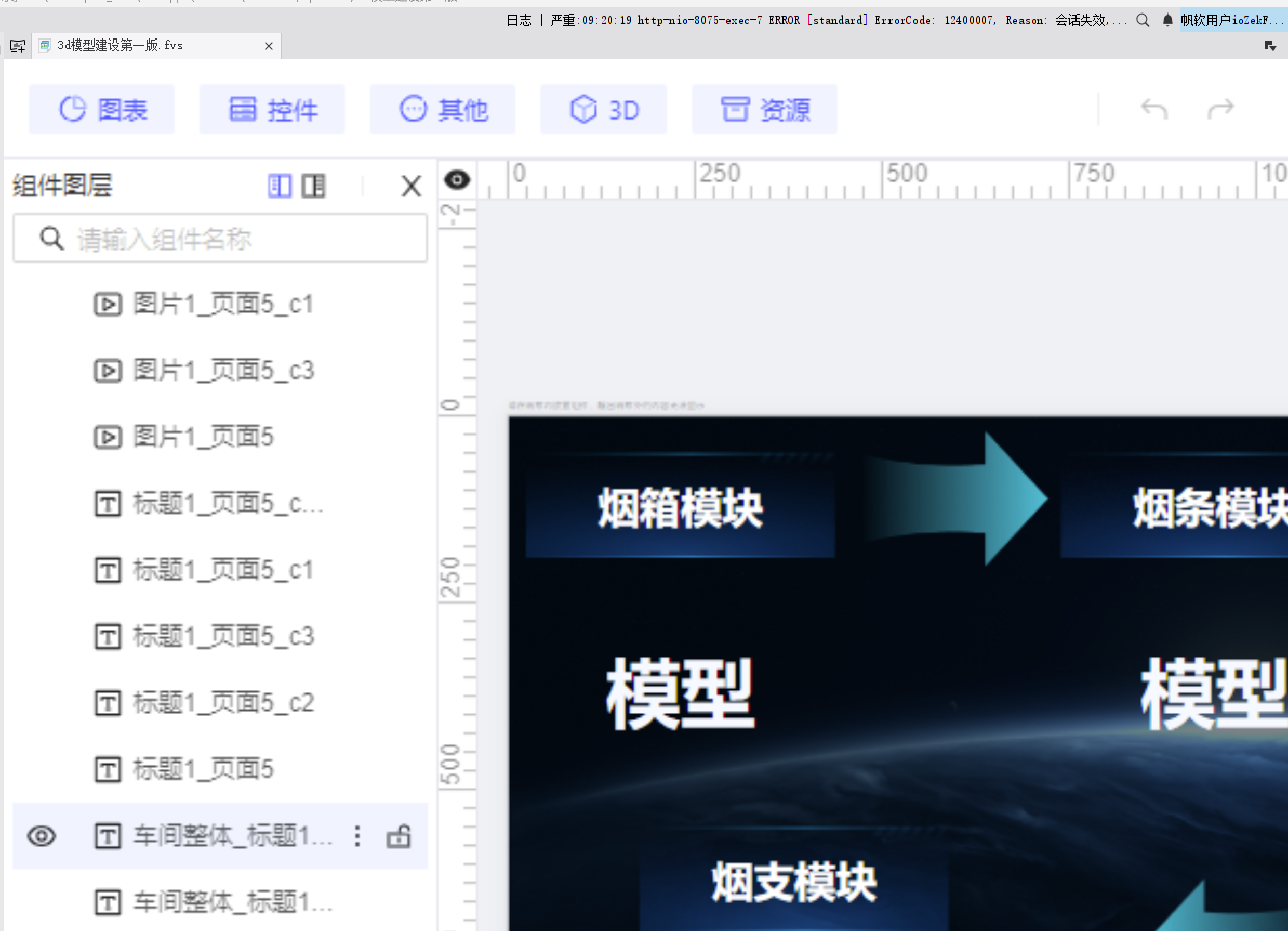Open more options for 车间整体_标题1 layer

pyautogui.click(x=357, y=836)
